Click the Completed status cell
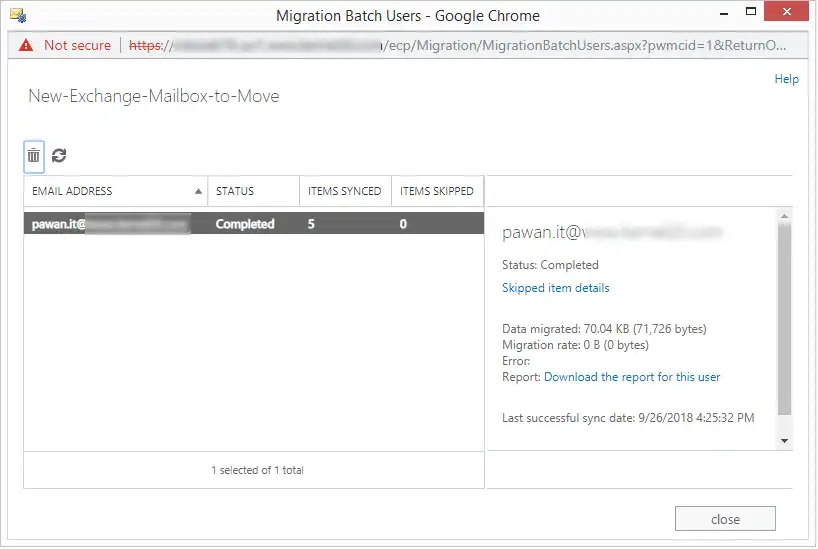This screenshot has height=549, width=818. [x=245, y=224]
